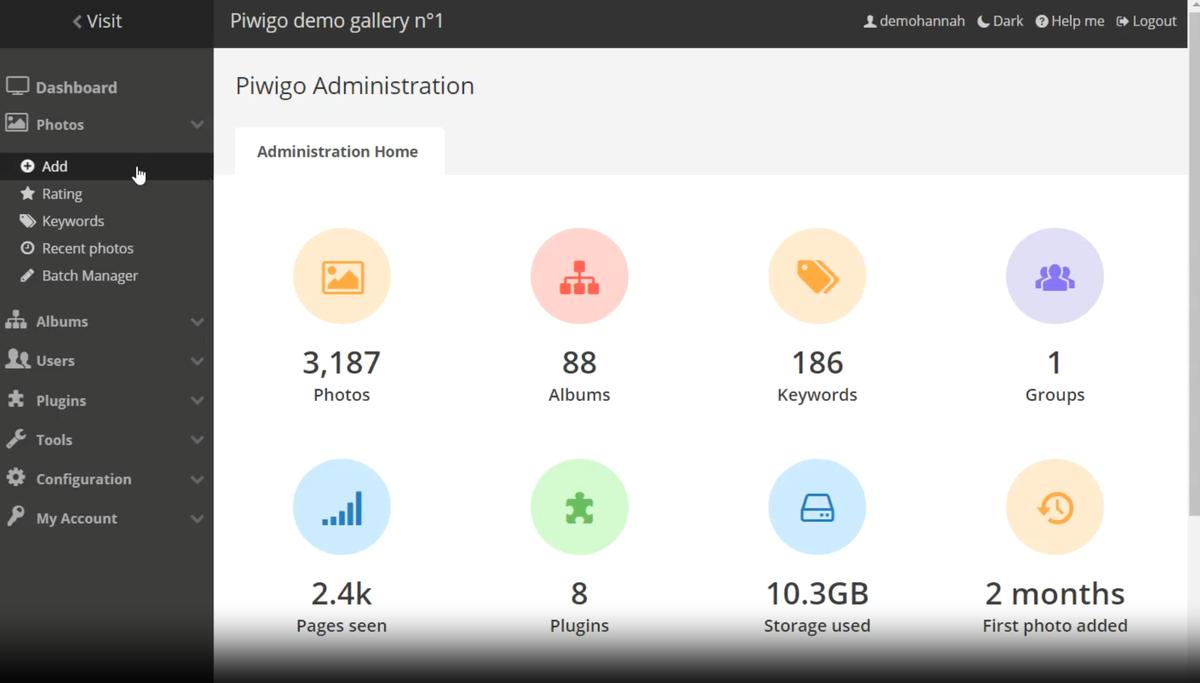Click the 88 albums count
This screenshot has height=683, width=1200.
[x=579, y=362]
